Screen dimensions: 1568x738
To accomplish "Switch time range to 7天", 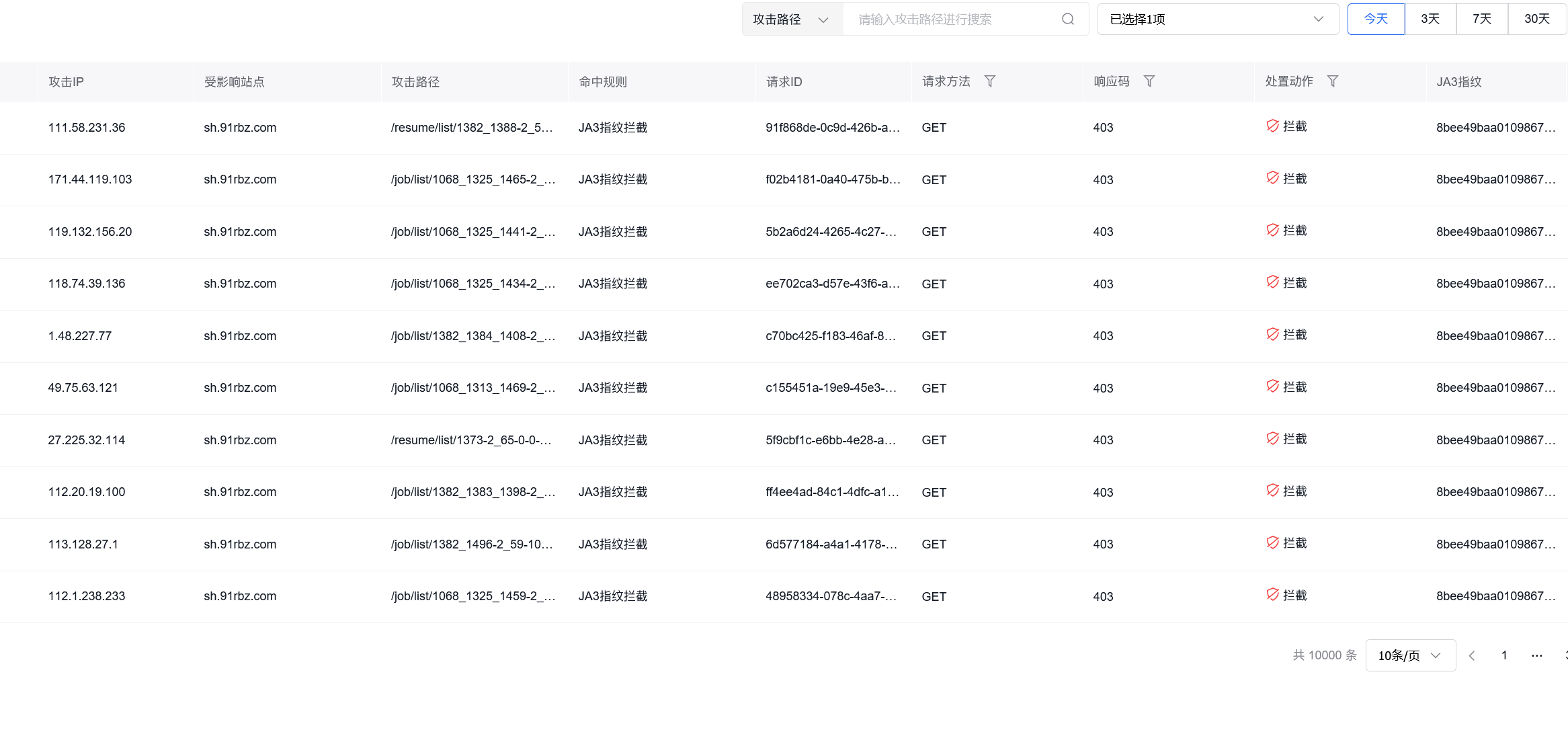I will [1481, 19].
